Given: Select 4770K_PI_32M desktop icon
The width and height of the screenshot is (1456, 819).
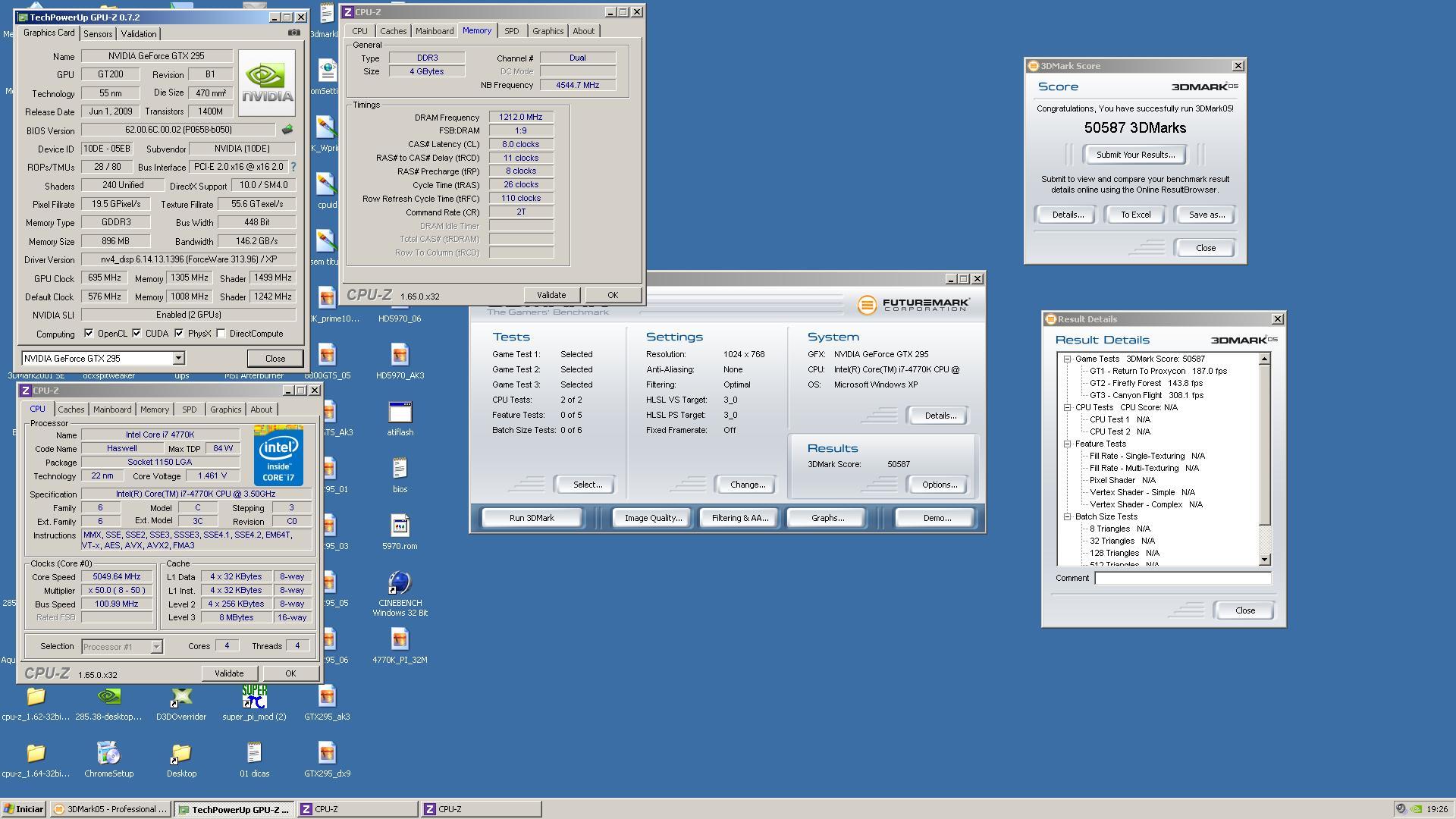Looking at the screenshot, I should (x=400, y=645).
